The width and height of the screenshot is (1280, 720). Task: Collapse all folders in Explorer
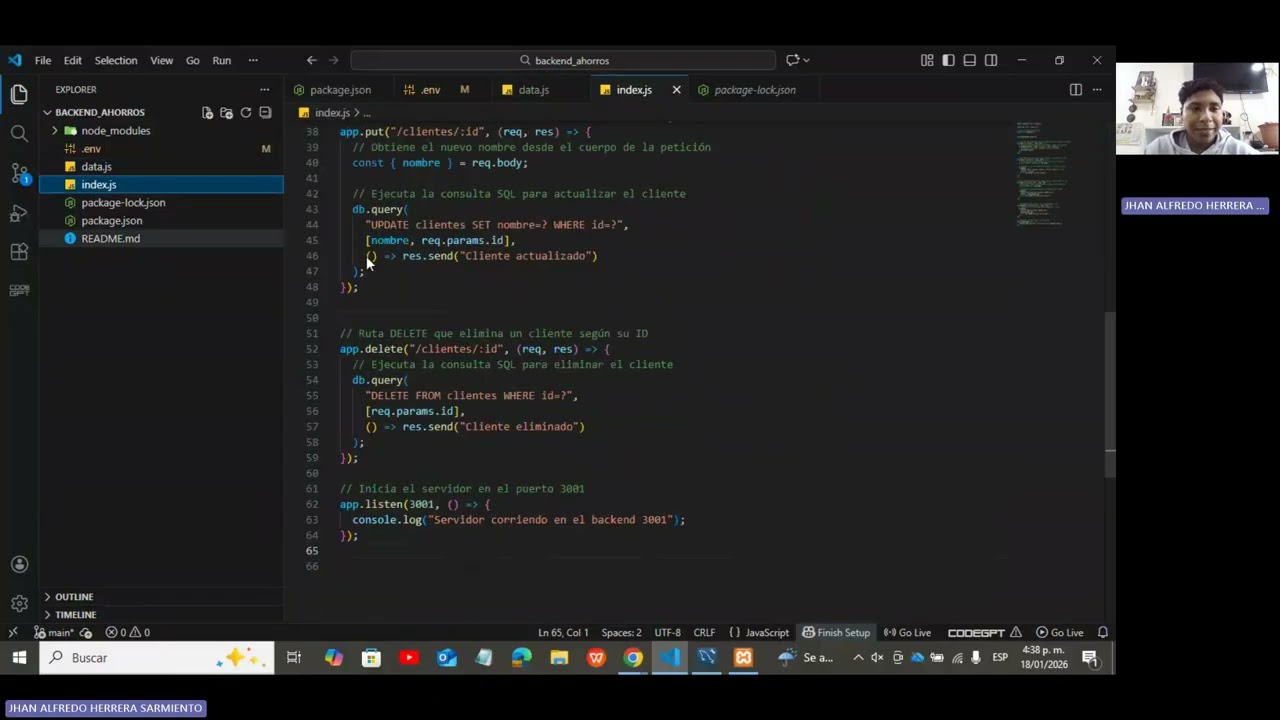(265, 113)
